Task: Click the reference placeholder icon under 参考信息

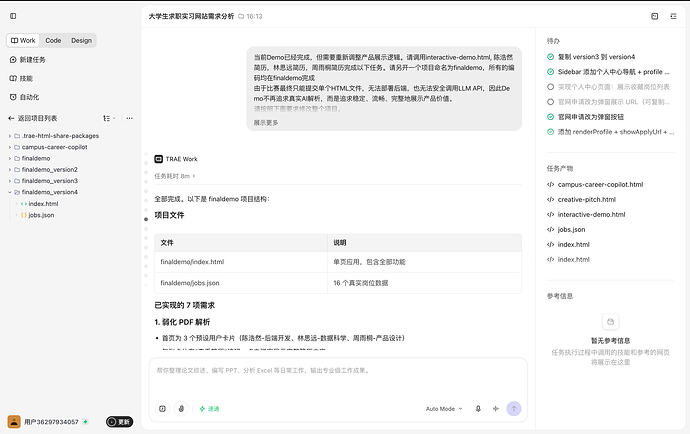Action: click(x=610, y=322)
